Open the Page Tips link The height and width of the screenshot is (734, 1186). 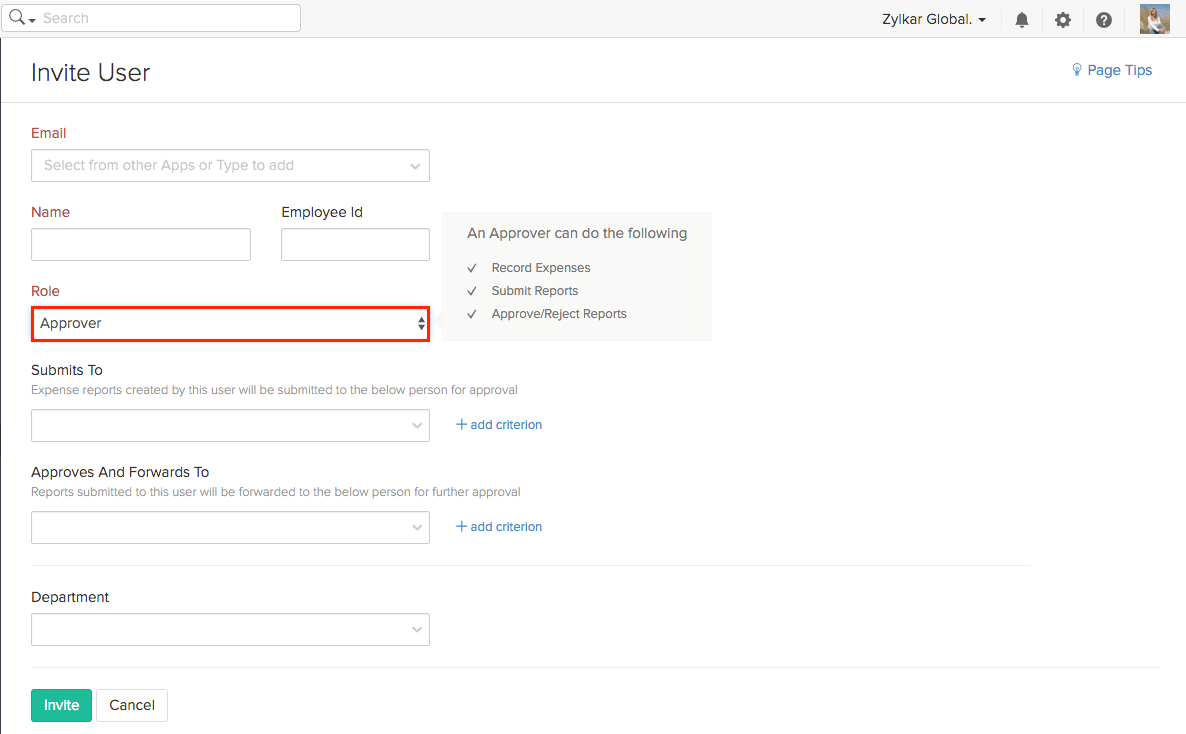(x=1119, y=70)
